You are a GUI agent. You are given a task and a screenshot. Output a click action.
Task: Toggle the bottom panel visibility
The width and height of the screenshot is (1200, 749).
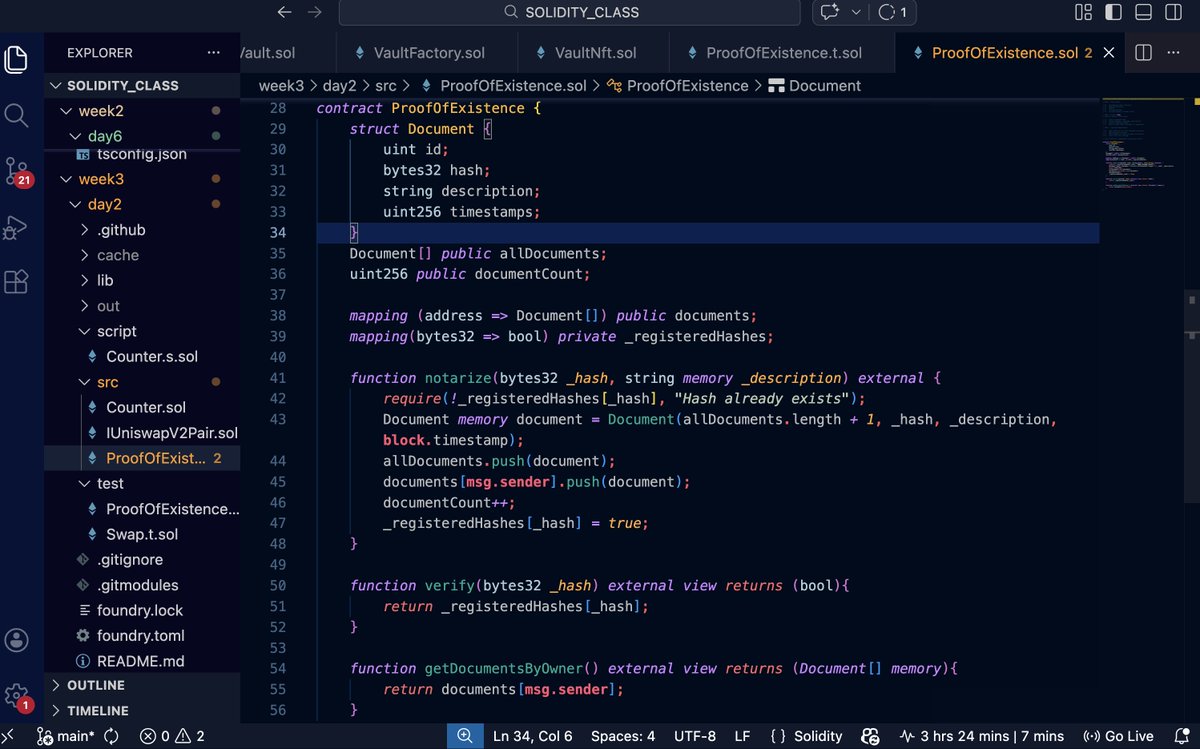(1144, 12)
